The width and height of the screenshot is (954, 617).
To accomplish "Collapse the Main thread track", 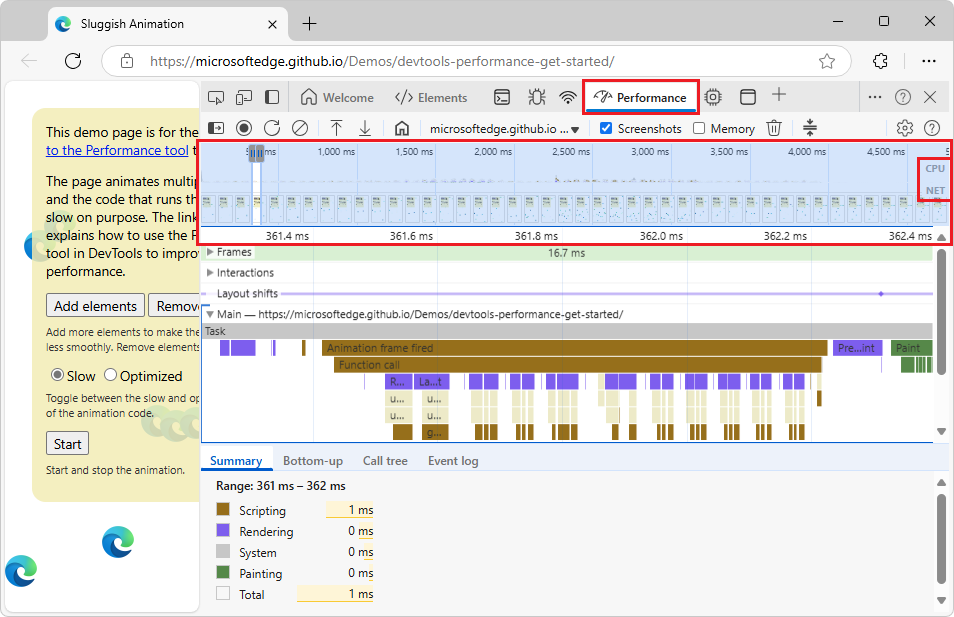I will point(210,313).
